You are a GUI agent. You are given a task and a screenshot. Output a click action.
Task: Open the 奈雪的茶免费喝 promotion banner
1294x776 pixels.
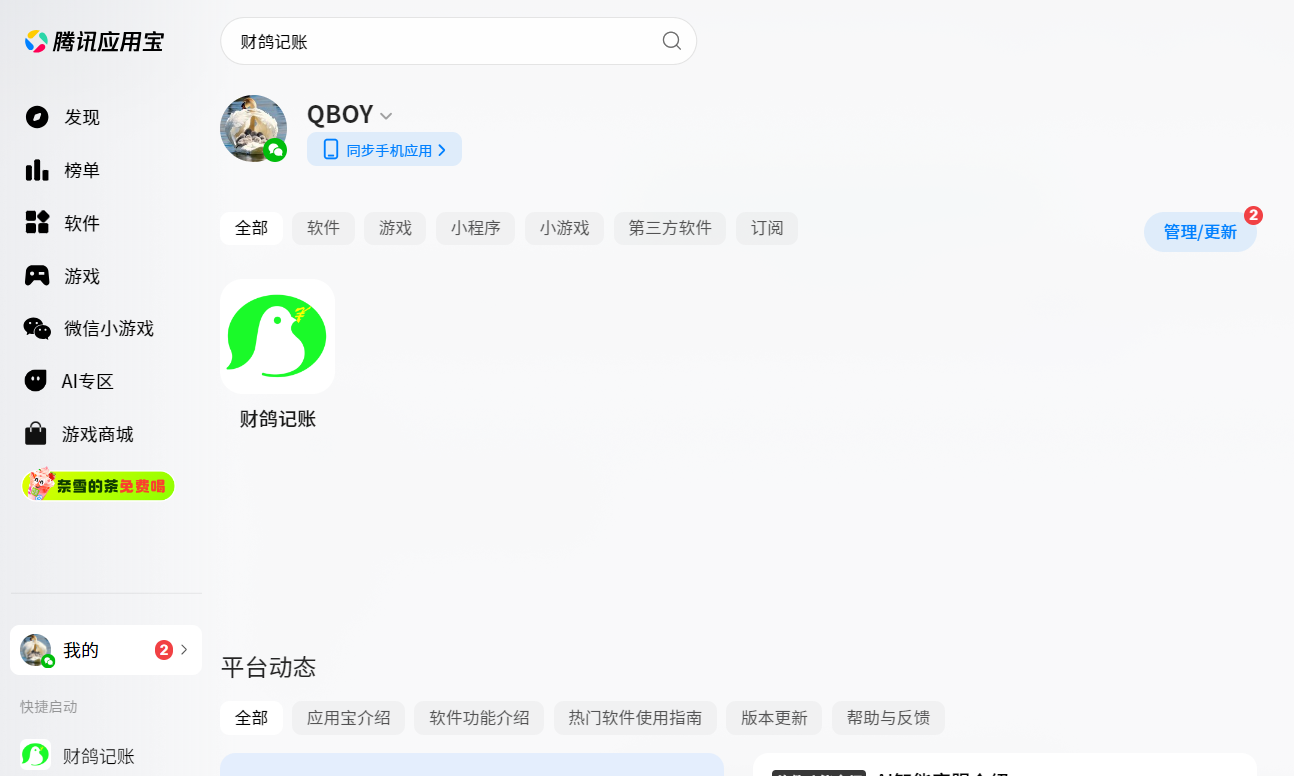point(97,484)
